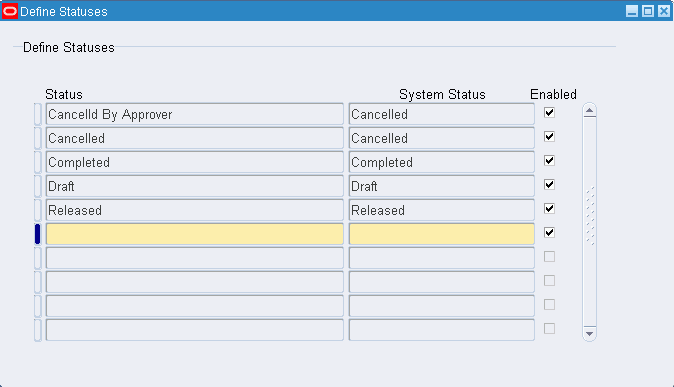Click the Released status field
674x387 pixels.
pos(195,210)
